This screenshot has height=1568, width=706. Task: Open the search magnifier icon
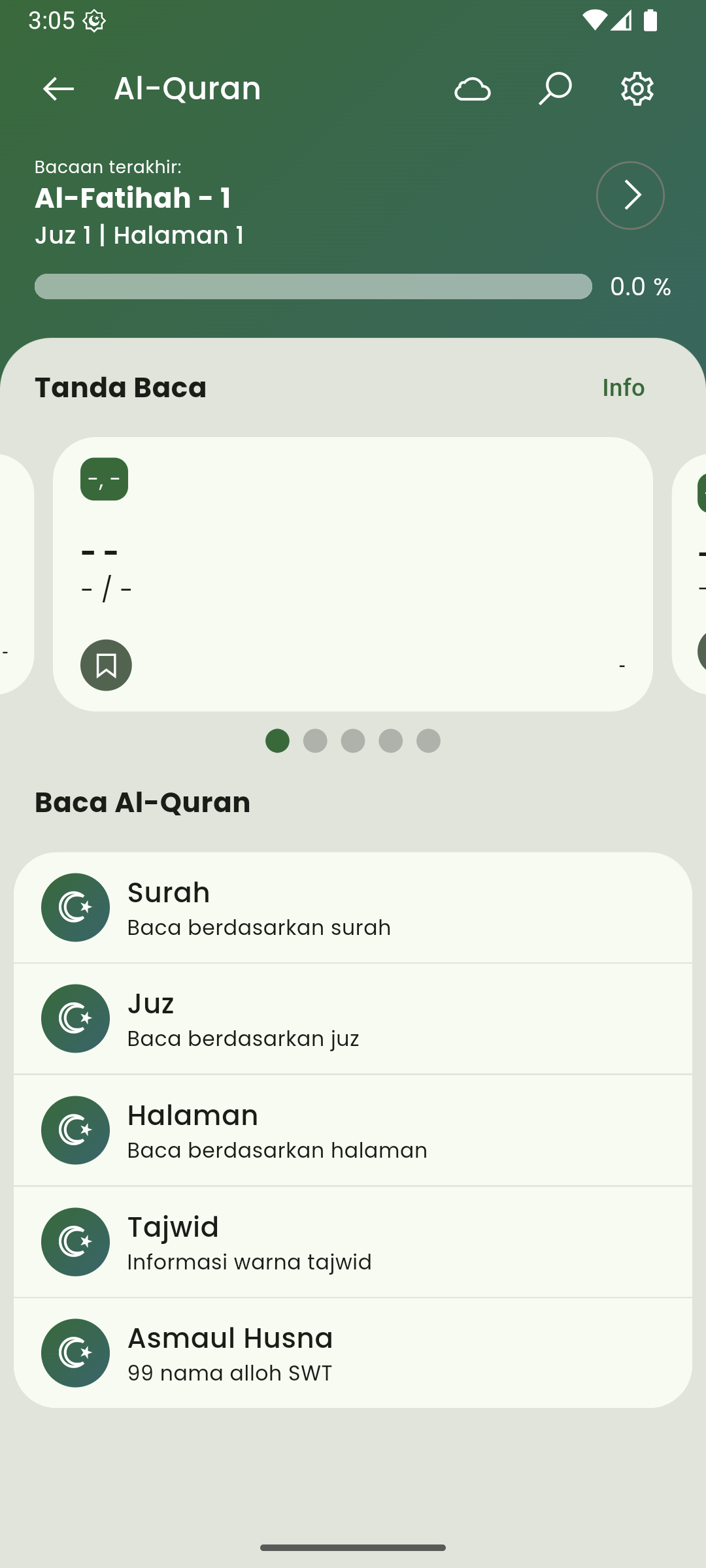pos(555,89)
